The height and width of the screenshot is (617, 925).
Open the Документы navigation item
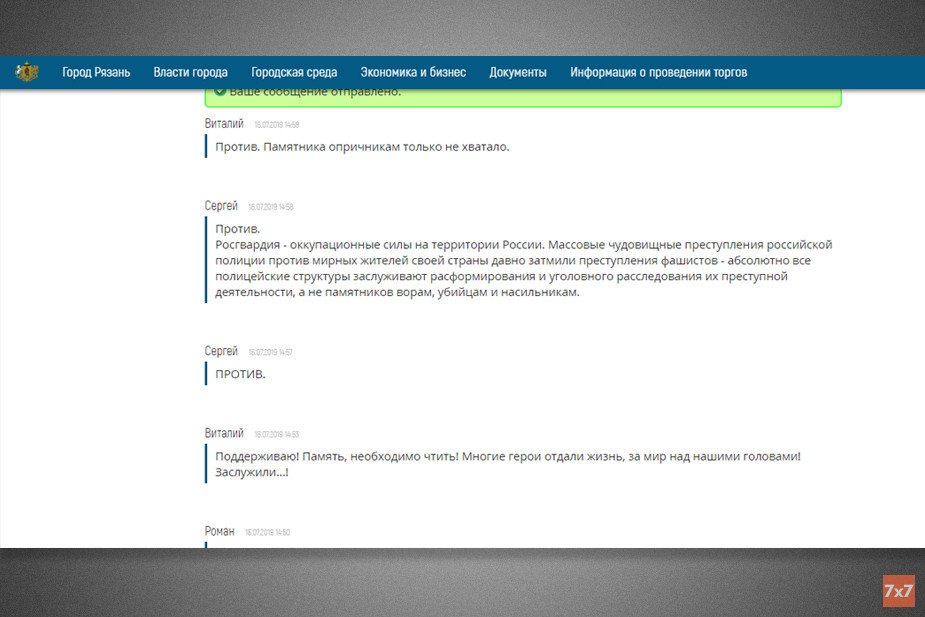click(517, 72)
